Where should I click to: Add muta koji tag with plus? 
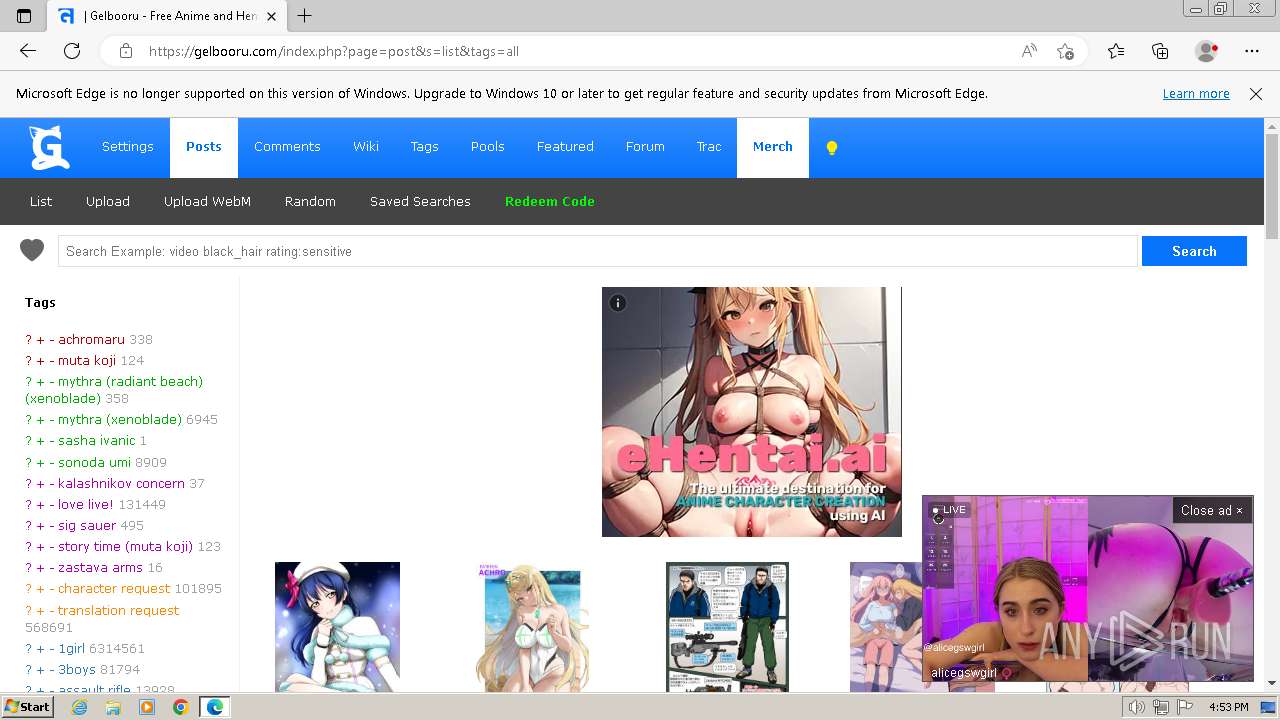click(x=41, y=361)
